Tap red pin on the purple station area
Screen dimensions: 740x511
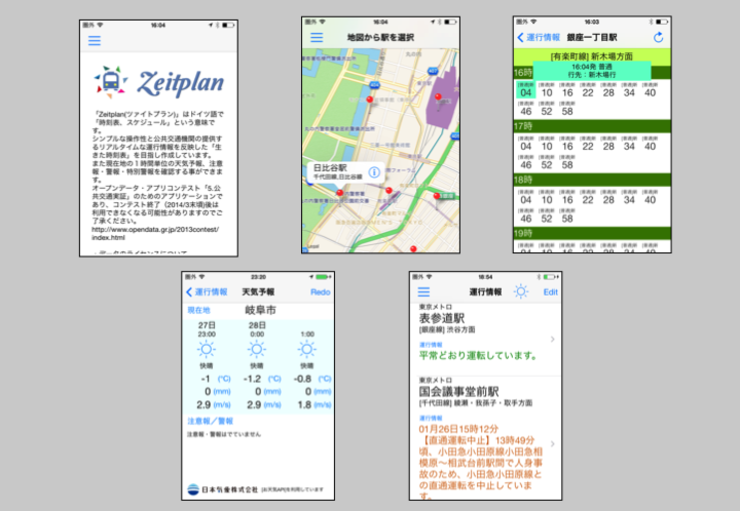pyautogui.click(x=438, y=97)
